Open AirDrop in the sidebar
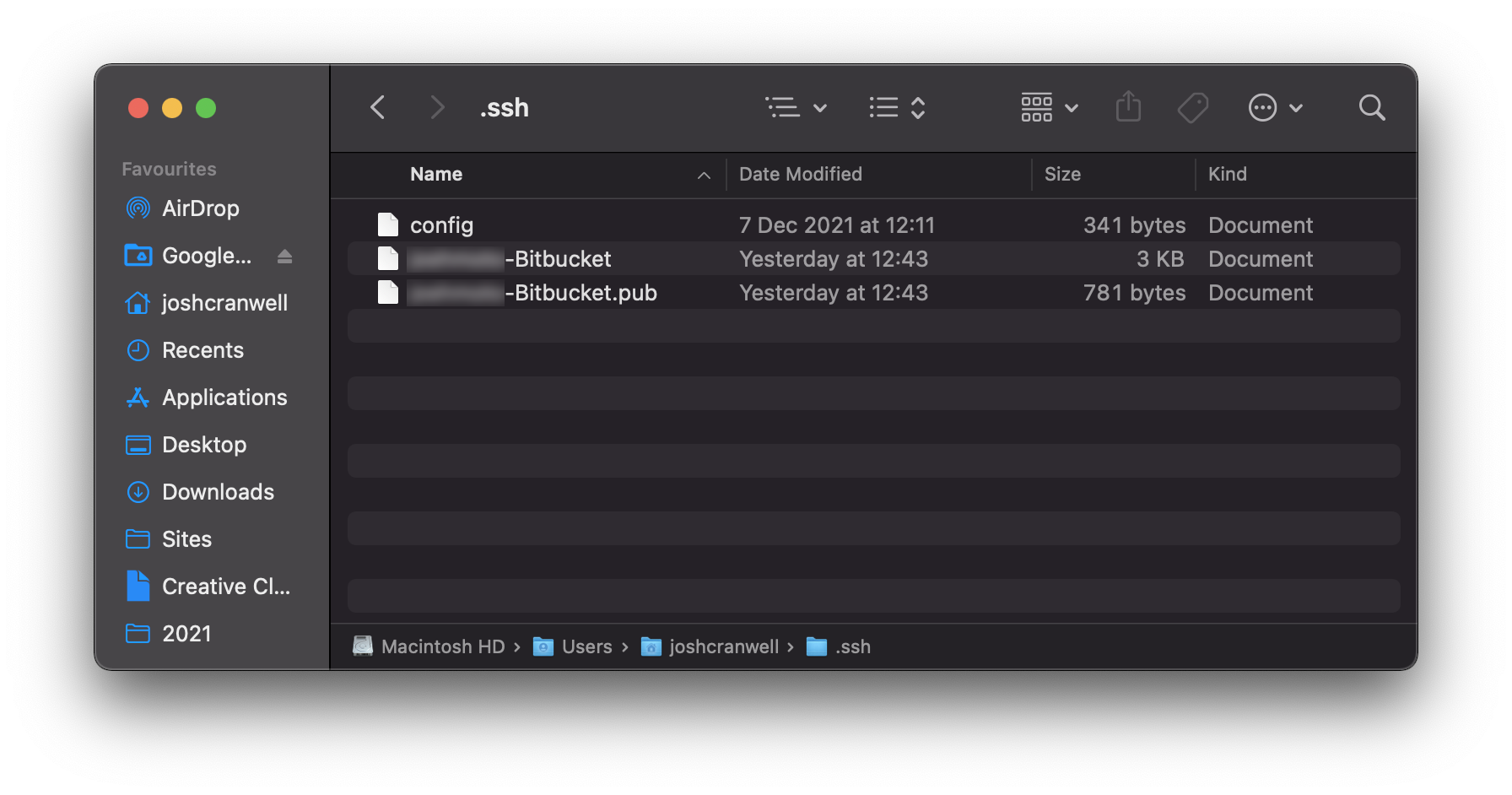This screenshot has width=1512, height=795. click(201, 208)
